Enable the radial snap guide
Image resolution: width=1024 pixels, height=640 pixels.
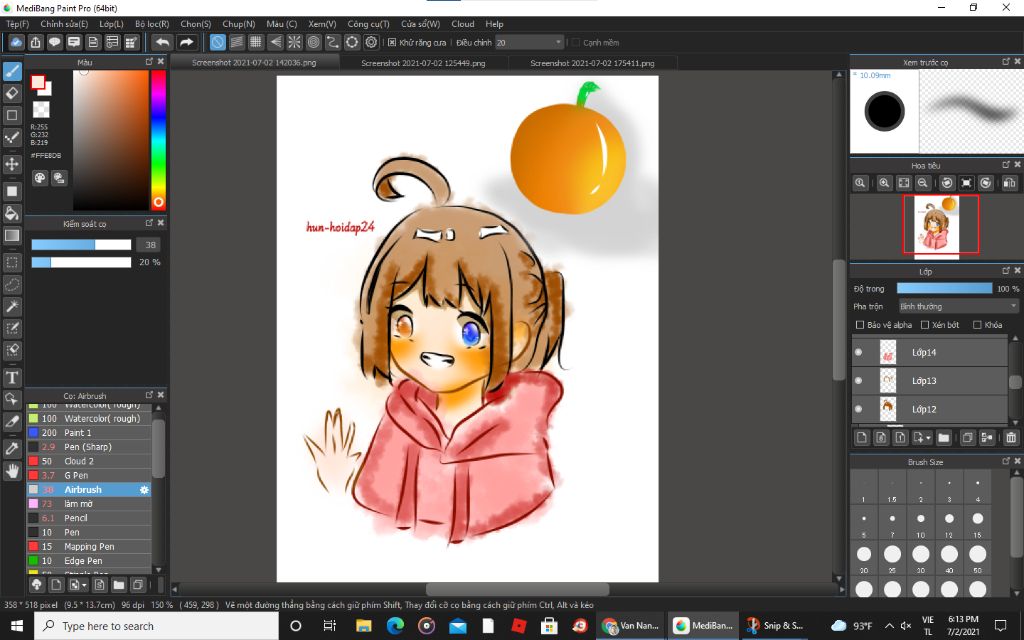click(295, 42)
